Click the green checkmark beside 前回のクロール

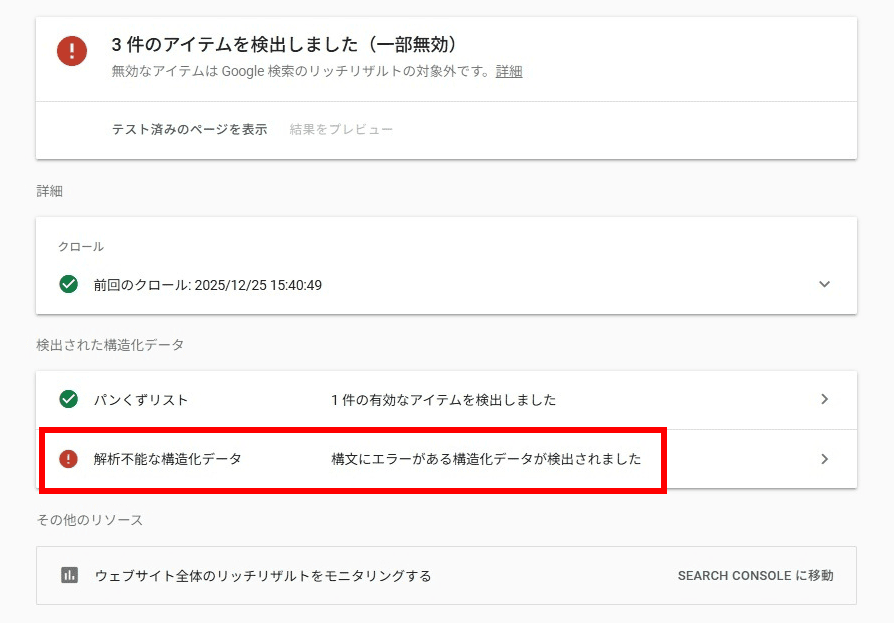[x=67, y=284]
